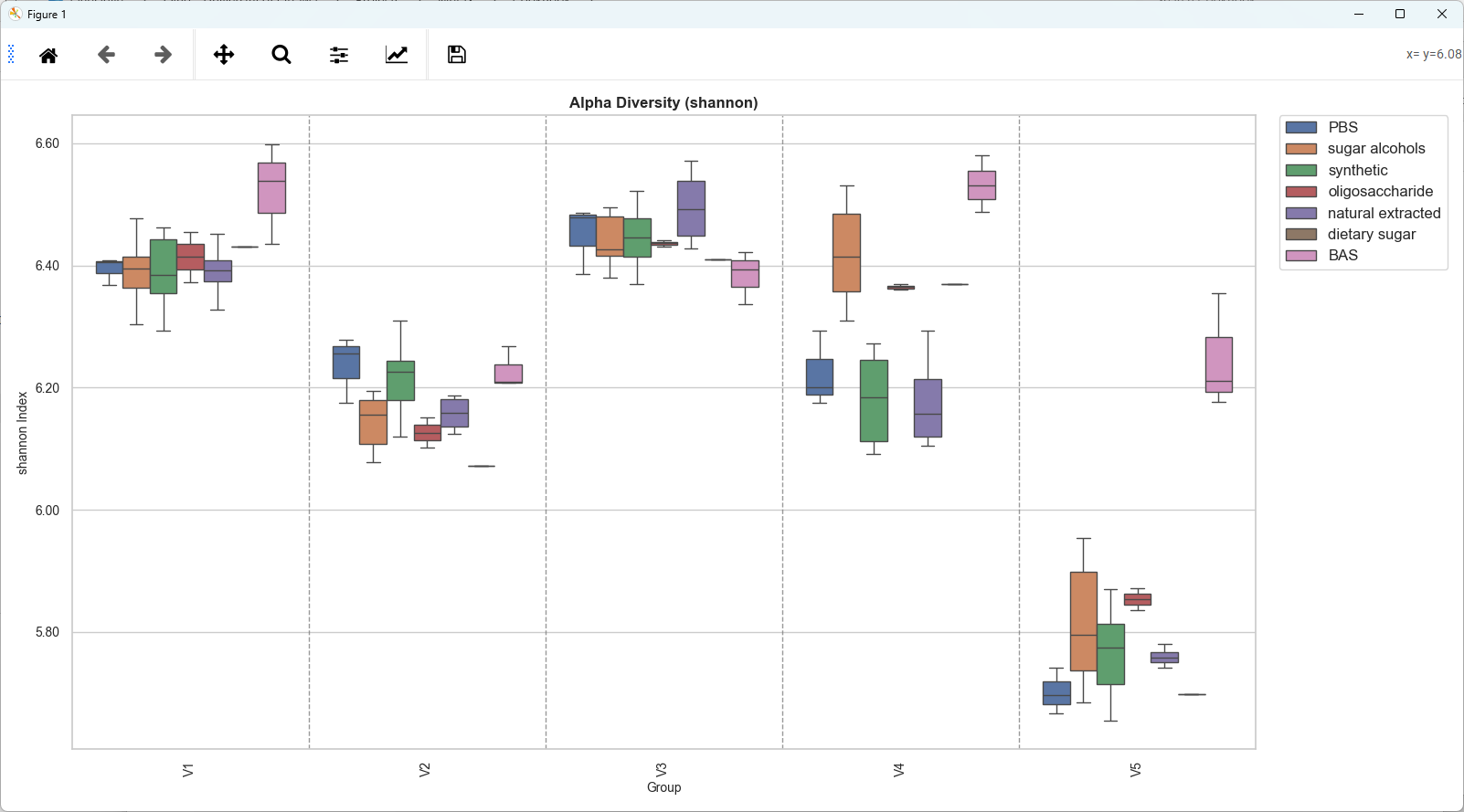This screenshot has height=812, width=1464.
Task: Click the V5 x-axis tick label
Action: (1135, 770)
